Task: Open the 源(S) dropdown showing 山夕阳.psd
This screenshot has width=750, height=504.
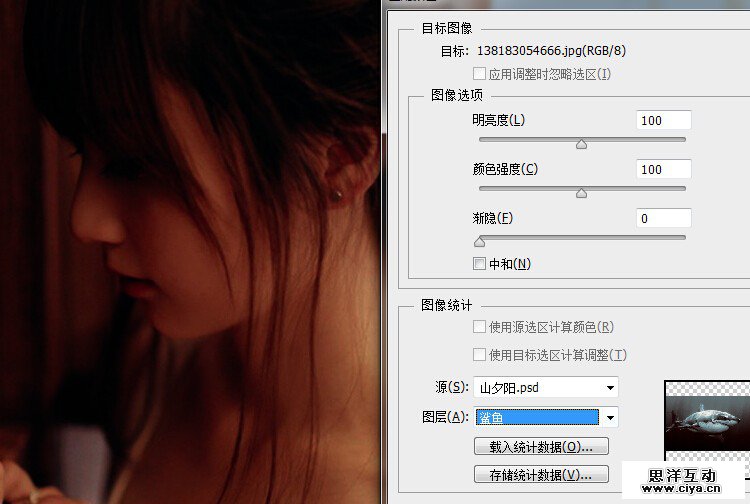Action: [546, 387]
